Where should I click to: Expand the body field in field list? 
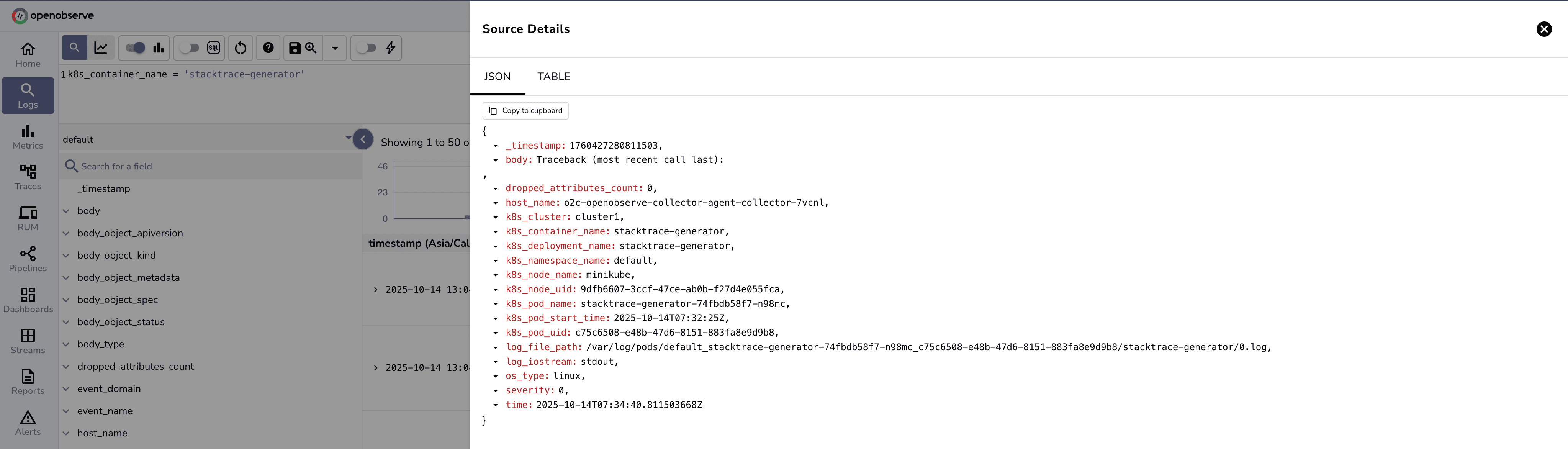pos(66,211)
